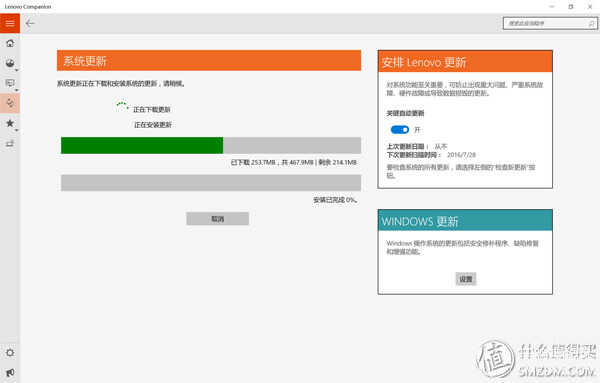Go back with the left arrow

[30, 23]
